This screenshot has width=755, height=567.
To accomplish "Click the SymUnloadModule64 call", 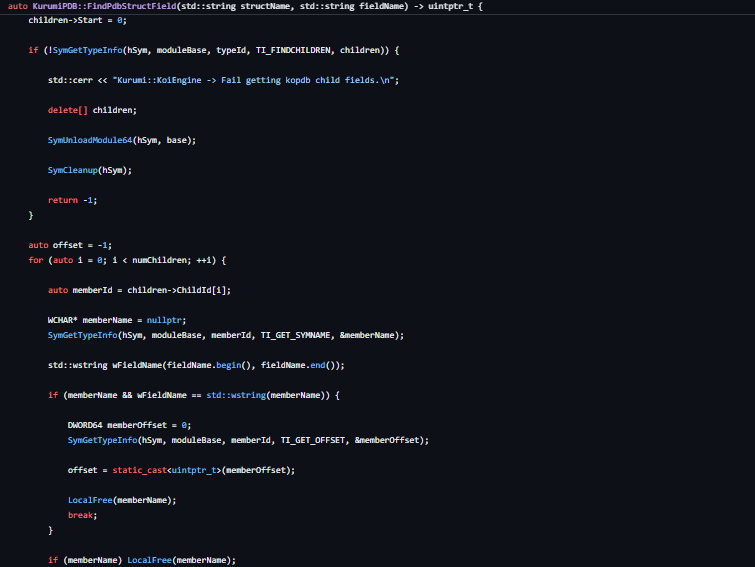I will pos(122,140).
